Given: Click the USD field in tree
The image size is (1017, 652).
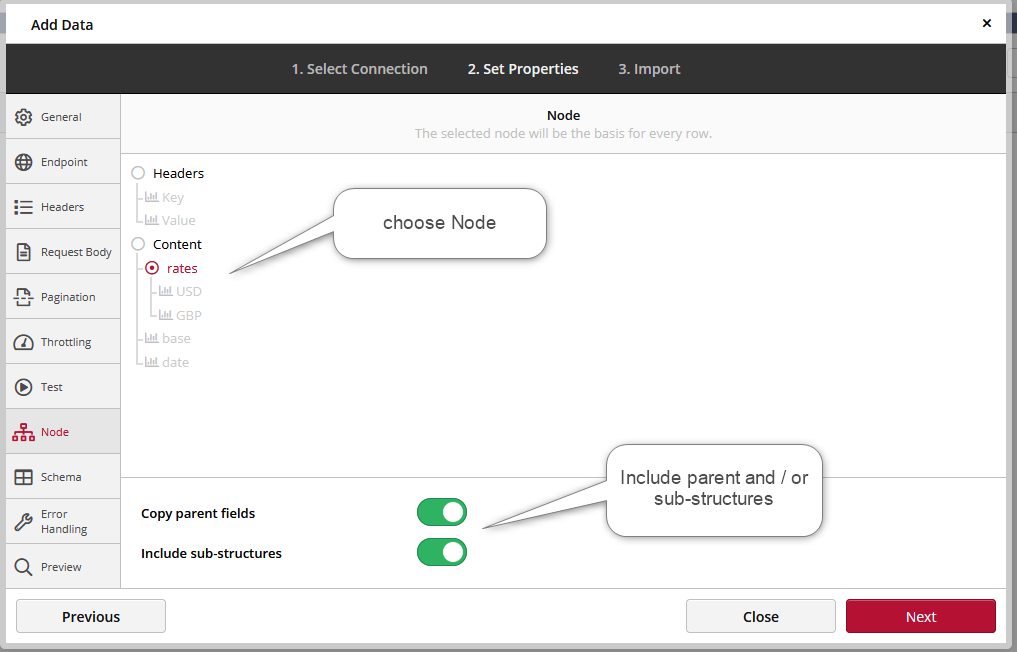Looking at the screenshot, I should click(x=188, y=292).
